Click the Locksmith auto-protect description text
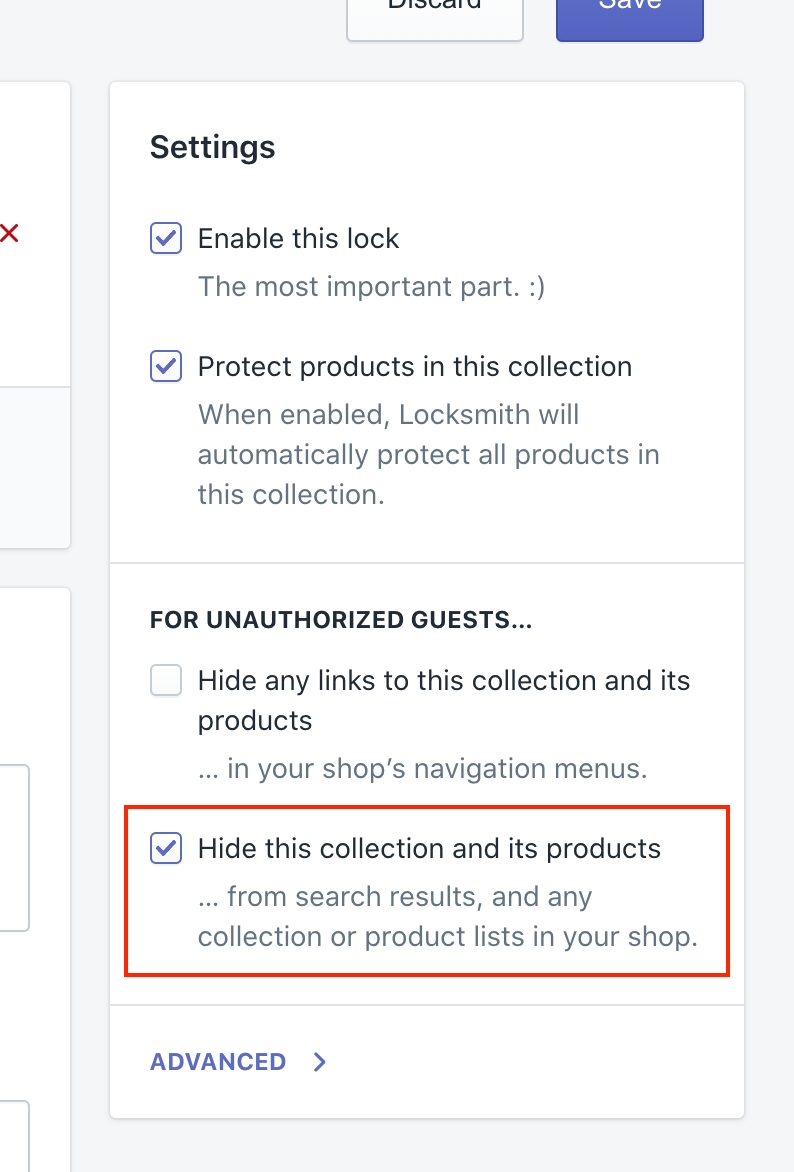This screenshot has width=794, height=1172. pyautogui.click(x=428, y=455)
